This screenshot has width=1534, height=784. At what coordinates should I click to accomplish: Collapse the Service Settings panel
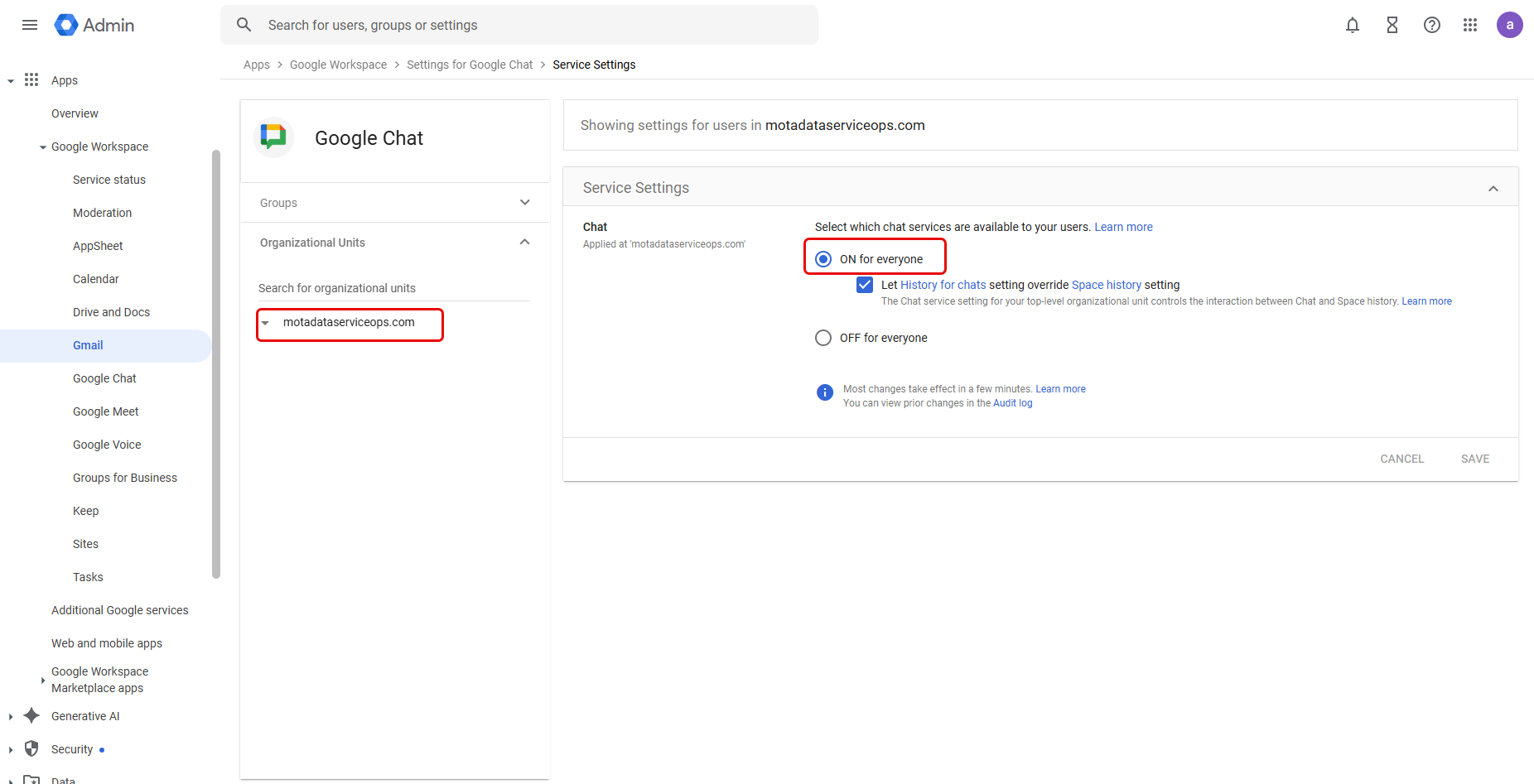pyautogui.click(x=1493, y=189)
